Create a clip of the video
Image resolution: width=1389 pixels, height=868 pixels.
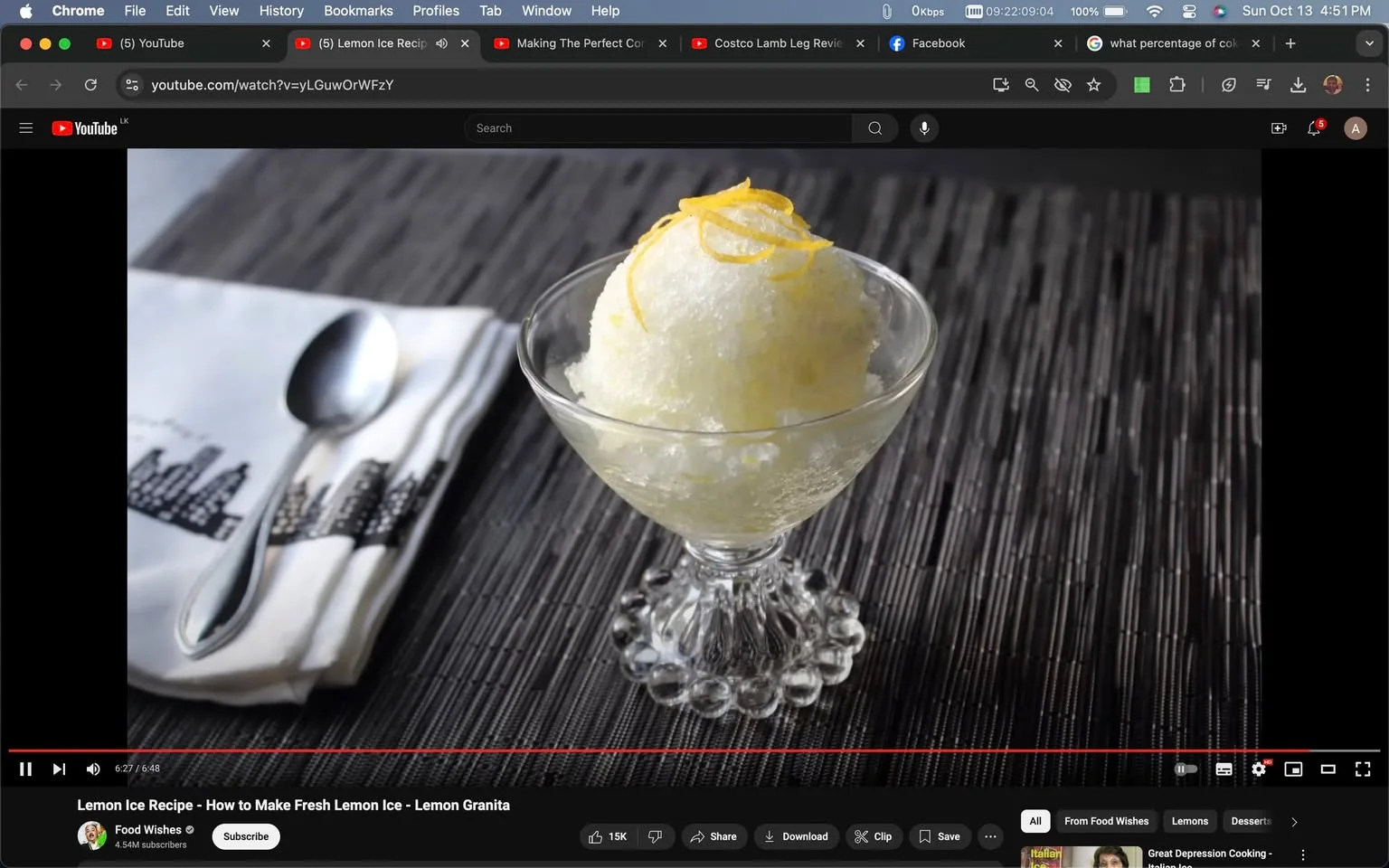874,836
